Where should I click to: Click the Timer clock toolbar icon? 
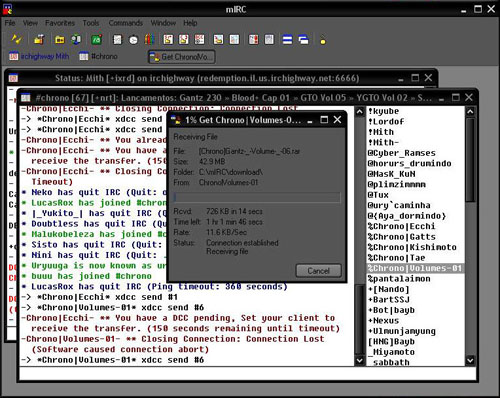coord(133,39)
